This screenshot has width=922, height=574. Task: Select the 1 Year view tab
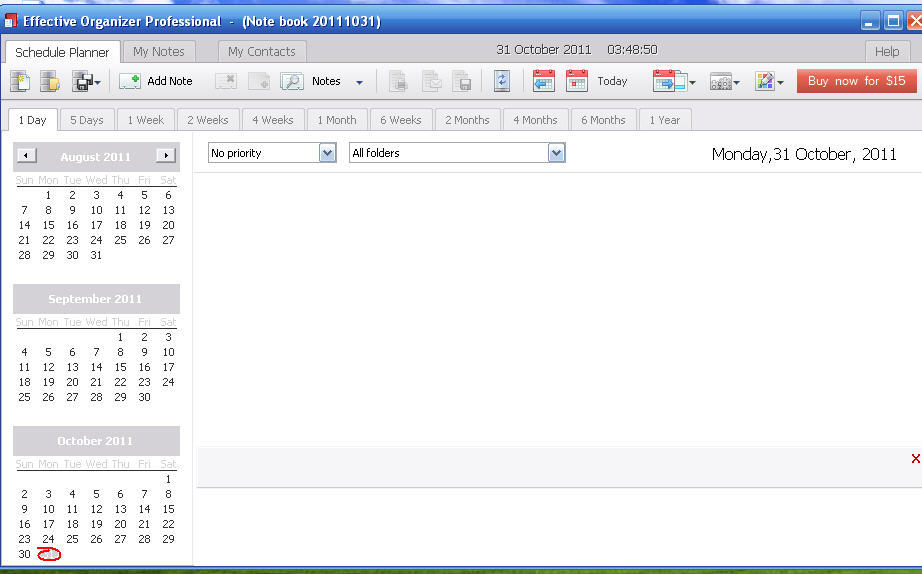(x=664, y=120)
